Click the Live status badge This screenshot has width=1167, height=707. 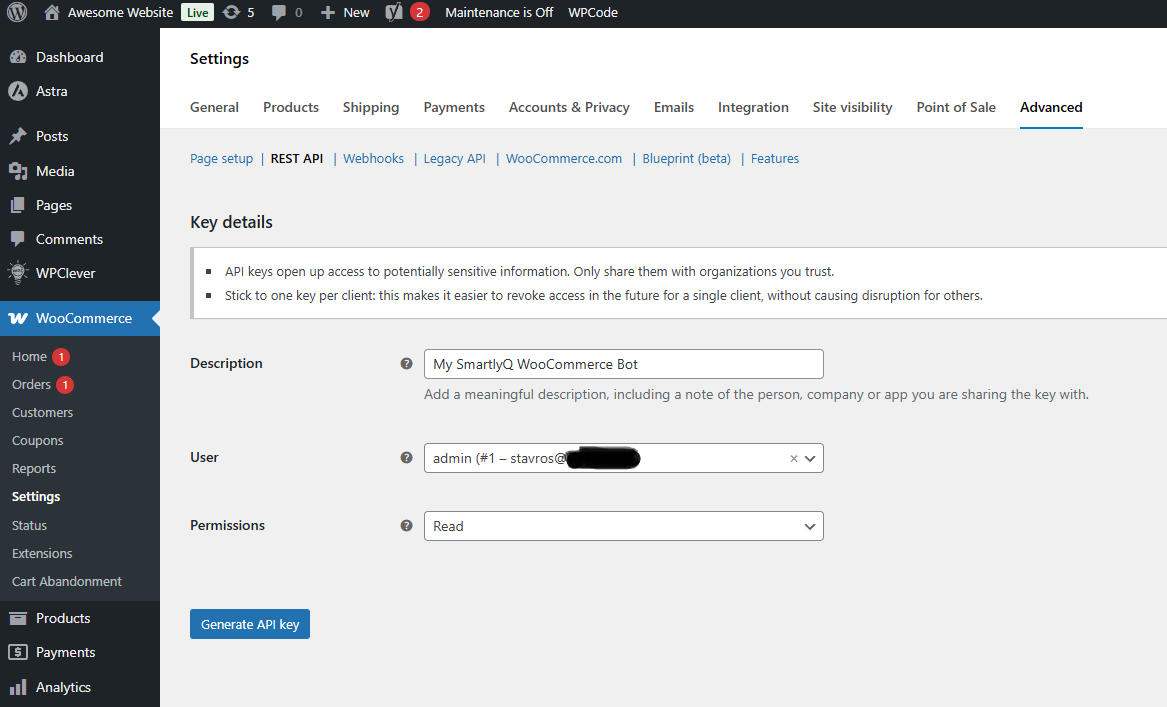pyautogui.click(x=197, y=13)
